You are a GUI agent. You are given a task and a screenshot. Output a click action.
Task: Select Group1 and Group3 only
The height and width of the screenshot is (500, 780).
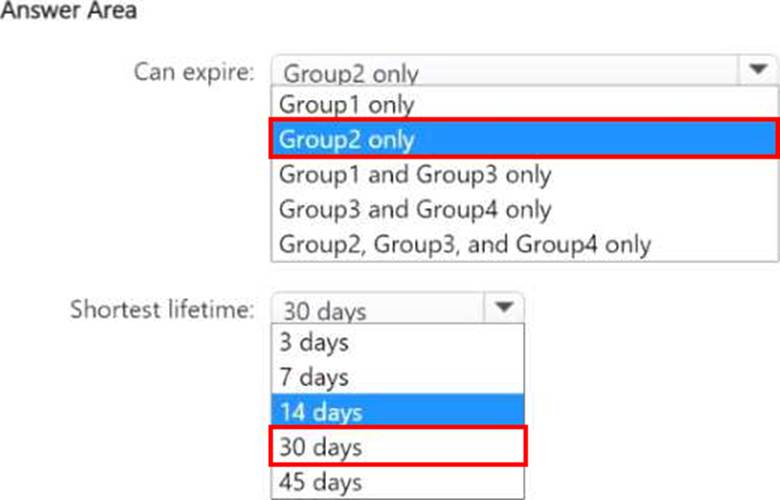524,174
